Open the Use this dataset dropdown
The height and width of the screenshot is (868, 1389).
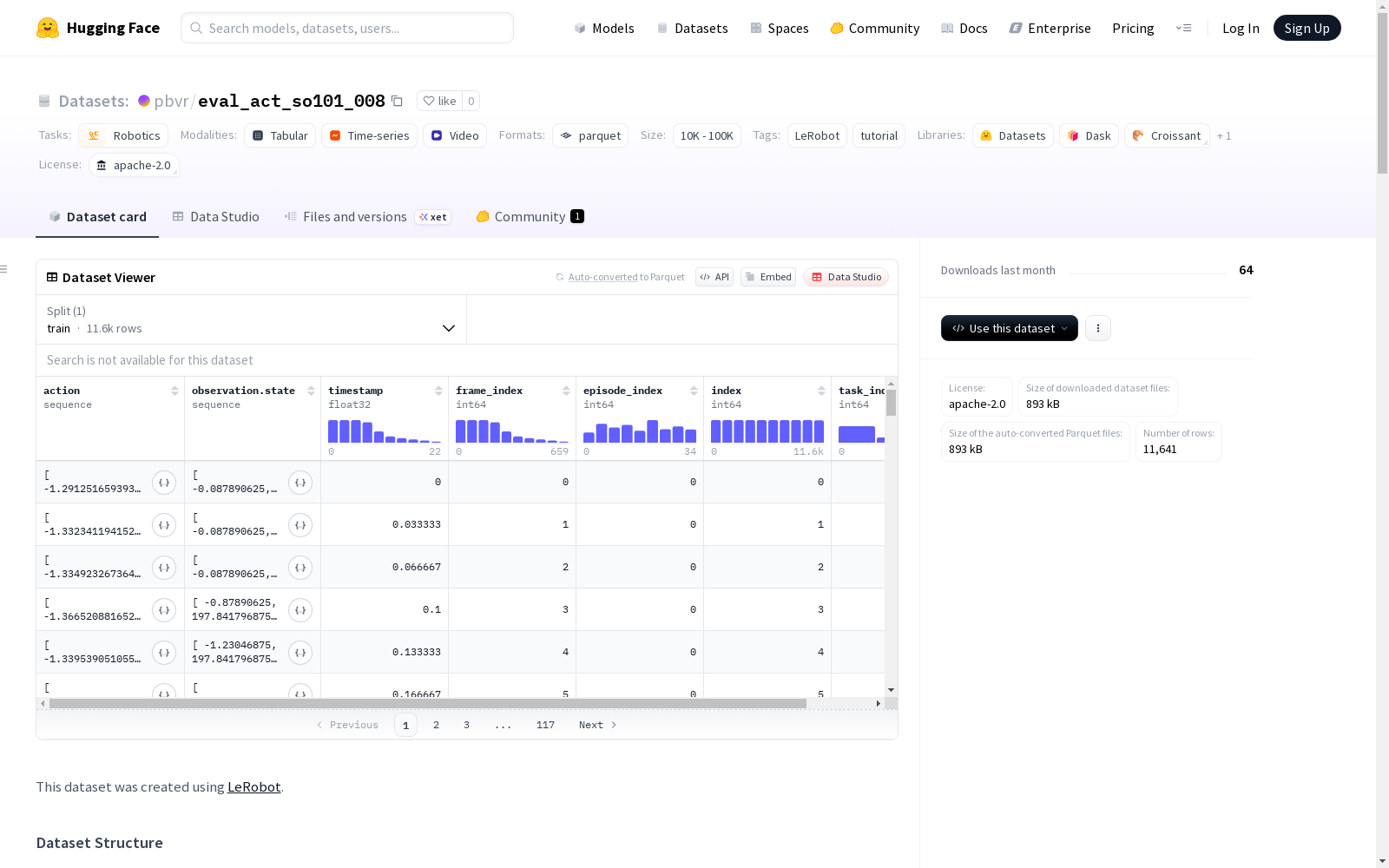[x=1010, y=328]
